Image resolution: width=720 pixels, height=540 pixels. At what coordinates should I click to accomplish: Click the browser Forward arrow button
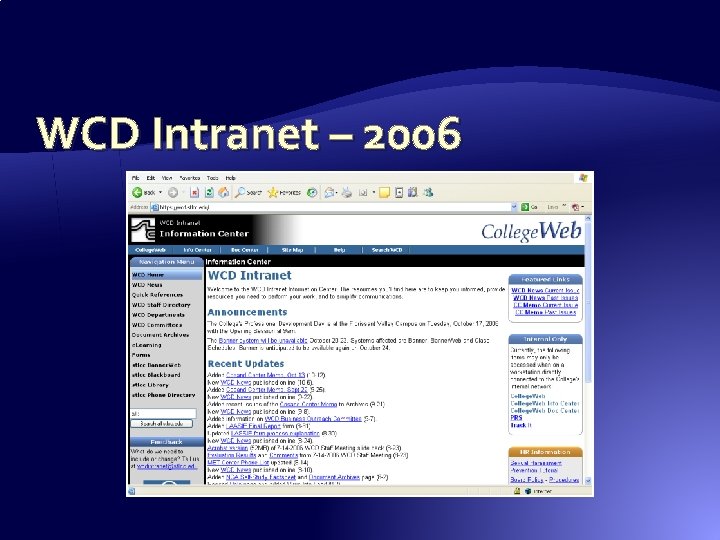click(x=173, y=193)
